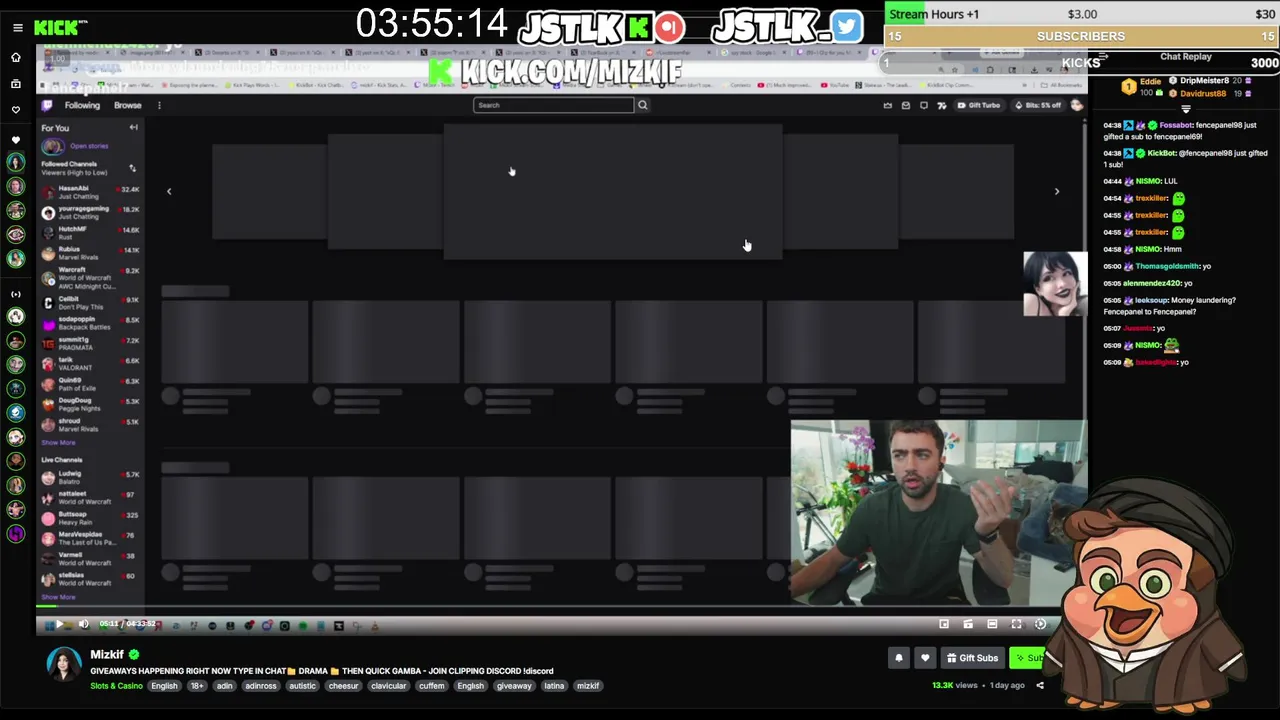Open player settings gear icon
This screenshot has width=1280, height=720.
click(1040, 624)
